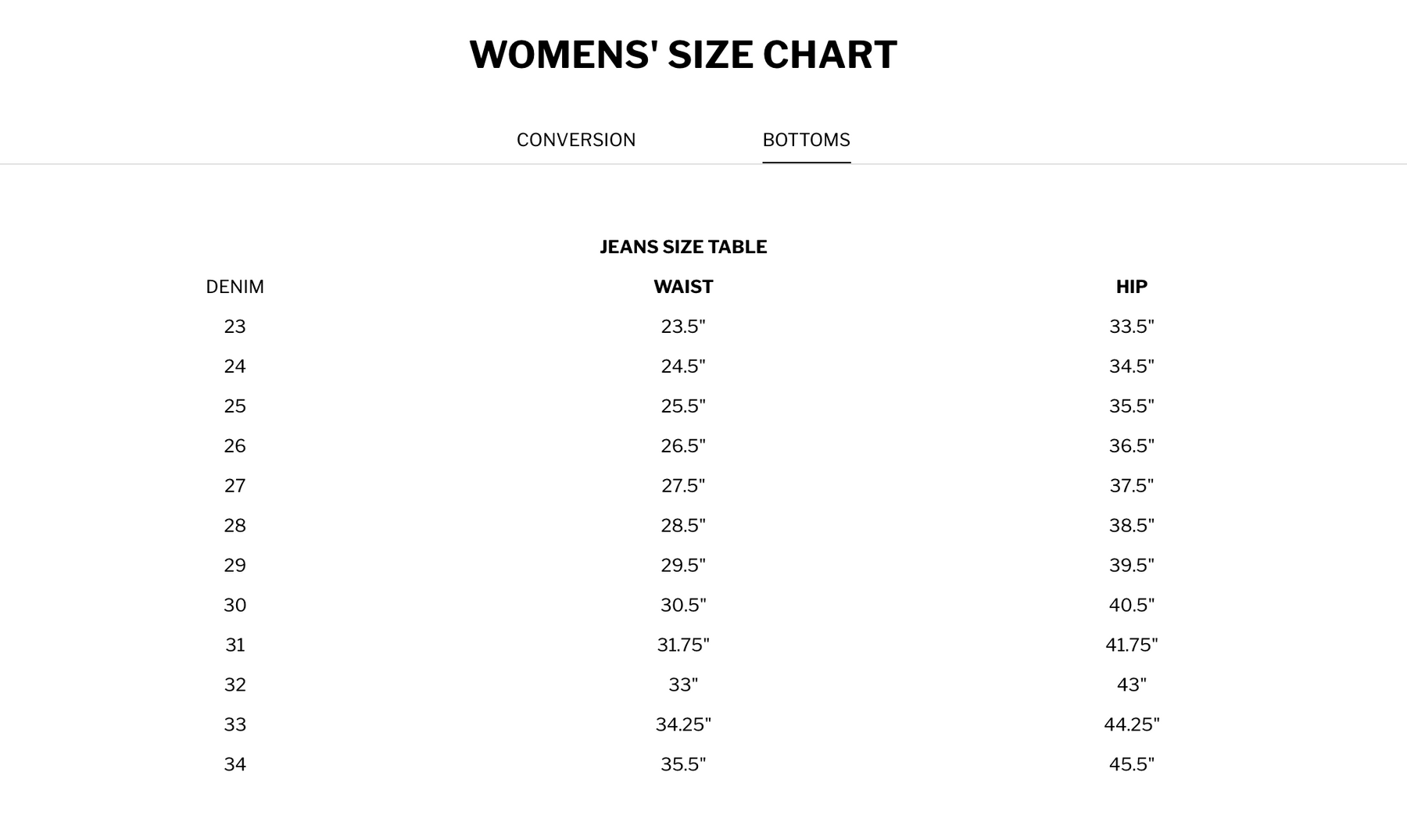
Task: Select denim size 29 row label
Action: pos(234,566)
